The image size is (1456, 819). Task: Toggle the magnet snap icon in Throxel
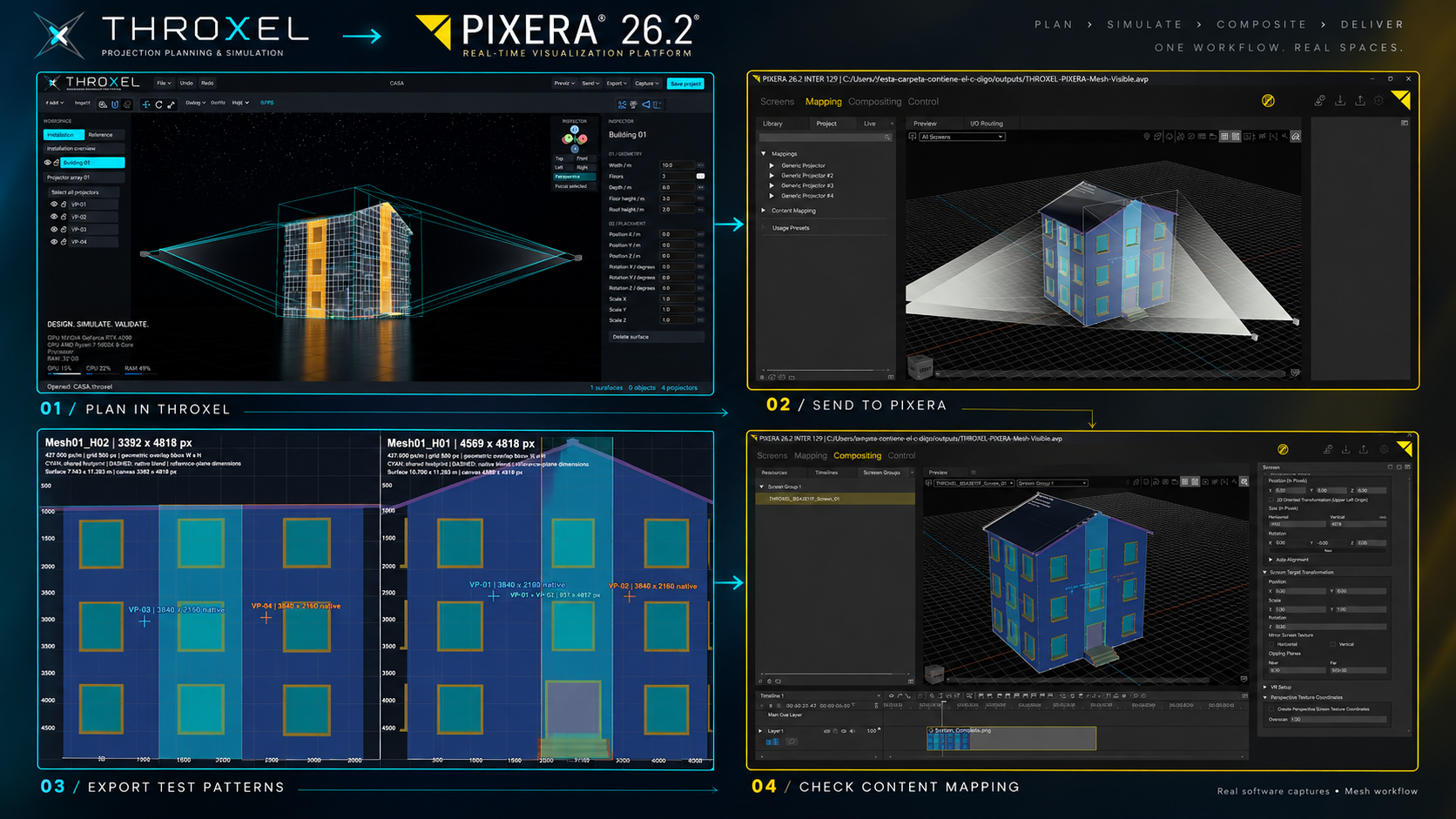pos(115,104)
